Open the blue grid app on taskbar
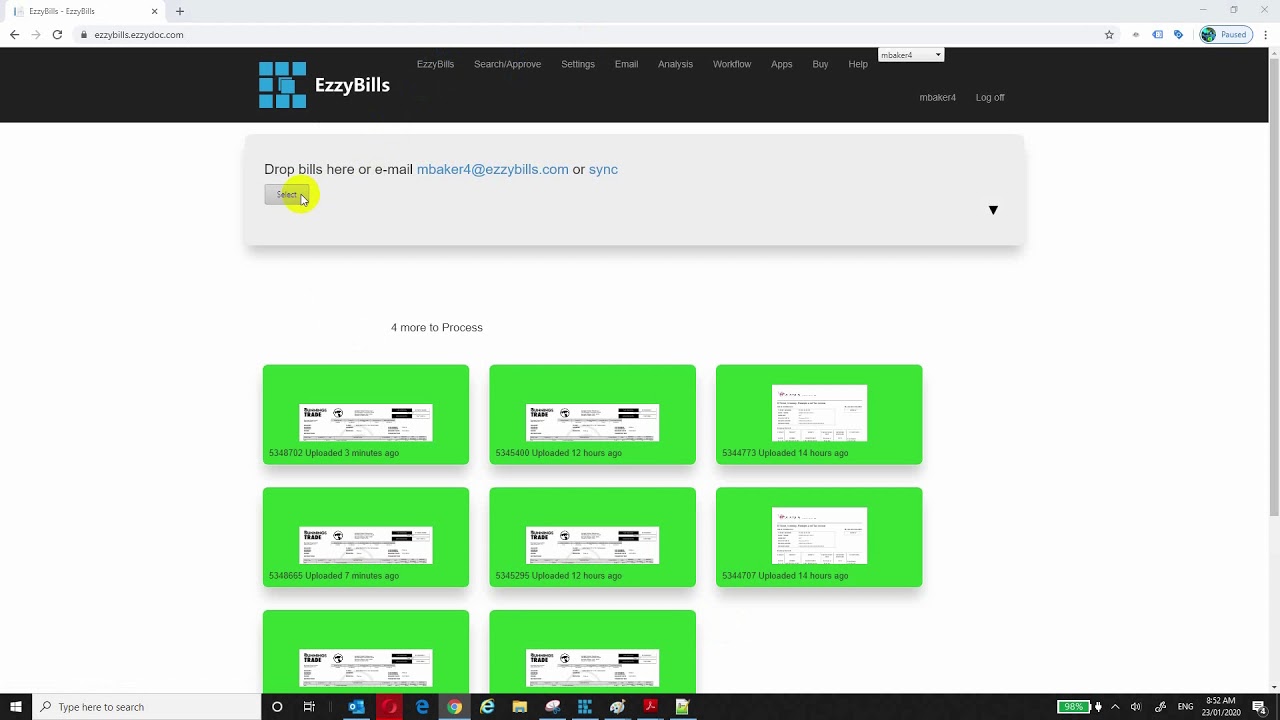The height and width of the screenshot is (720, 1280). 584,707
